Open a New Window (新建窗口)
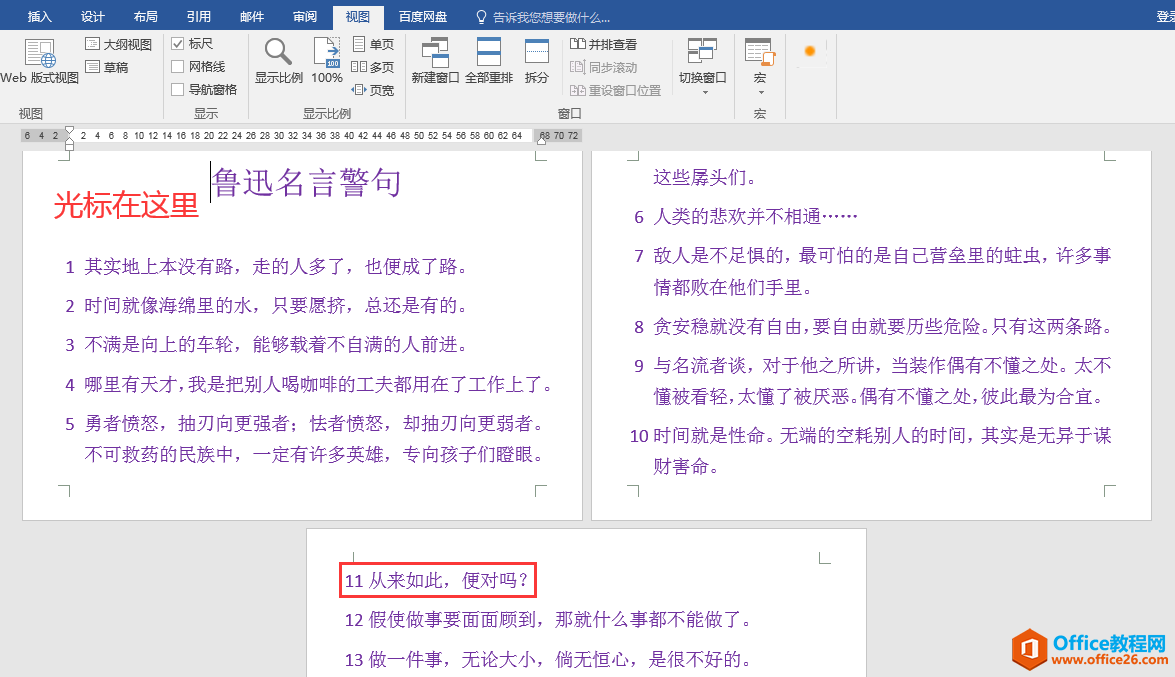 435,61
